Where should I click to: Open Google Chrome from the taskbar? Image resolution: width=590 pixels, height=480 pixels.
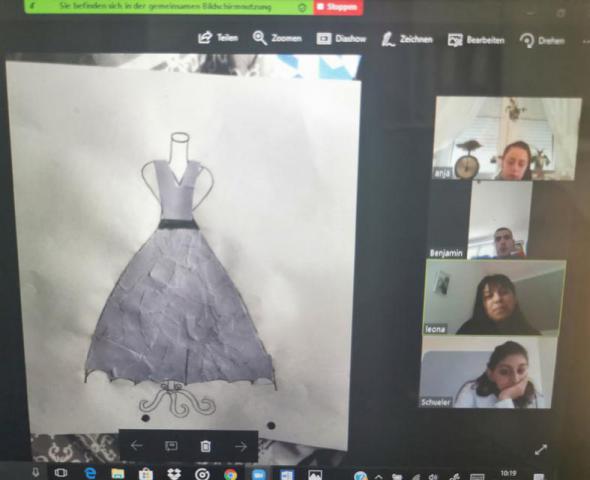pos(230,474)
